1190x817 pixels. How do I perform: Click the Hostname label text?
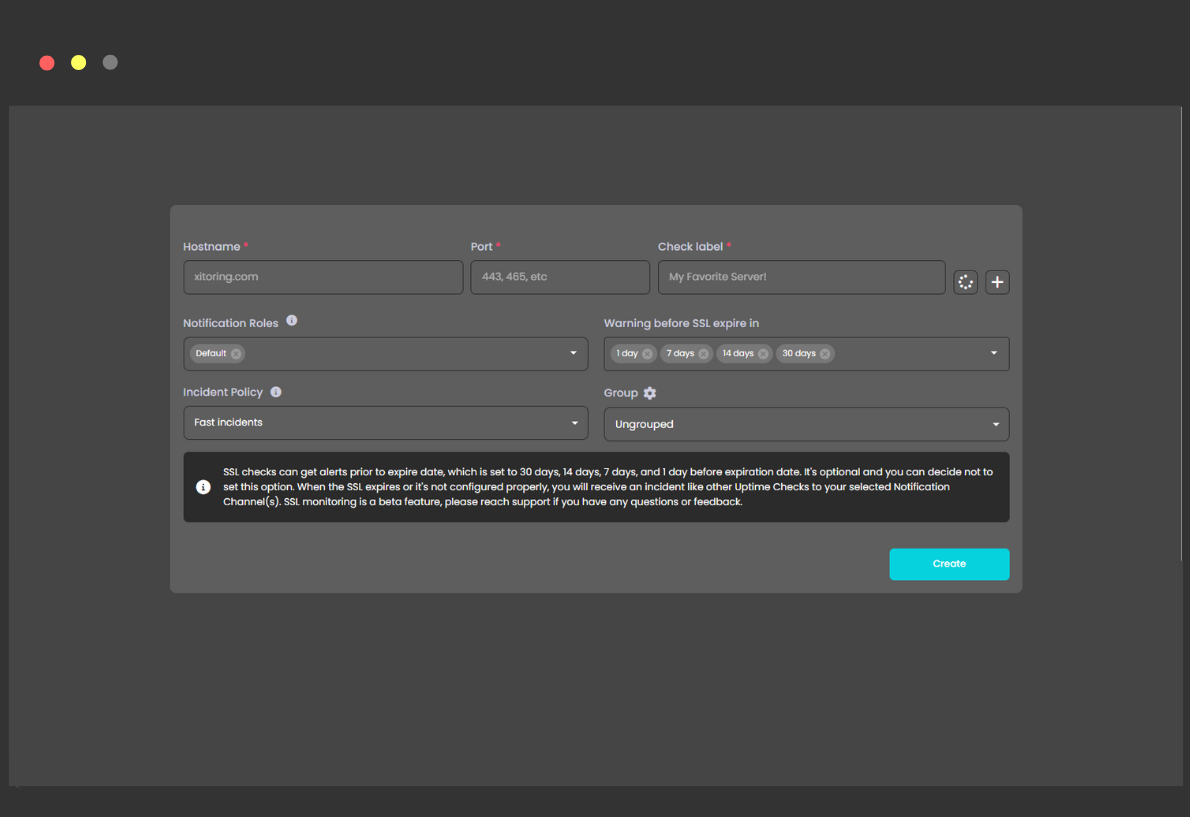(211, 247)
